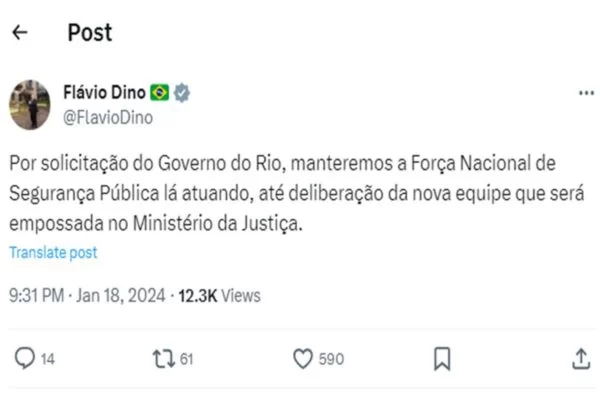The width and height of the screenshot is (600, 400).
Task: Translate this post
Action: click(53, 253)
